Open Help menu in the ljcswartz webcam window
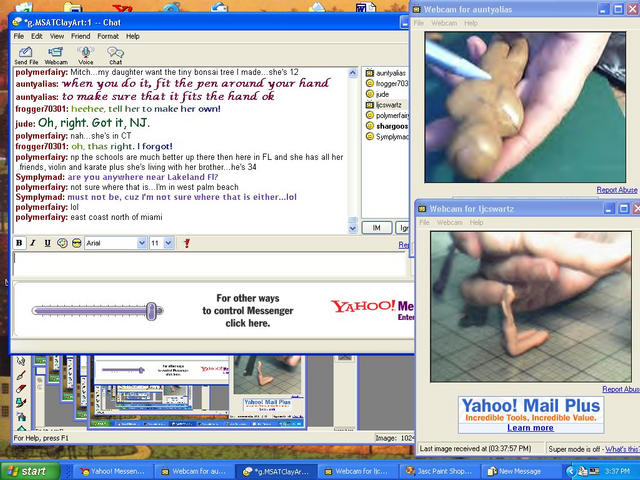Screen dimensions: 640x480 click(x=476, y=222)
